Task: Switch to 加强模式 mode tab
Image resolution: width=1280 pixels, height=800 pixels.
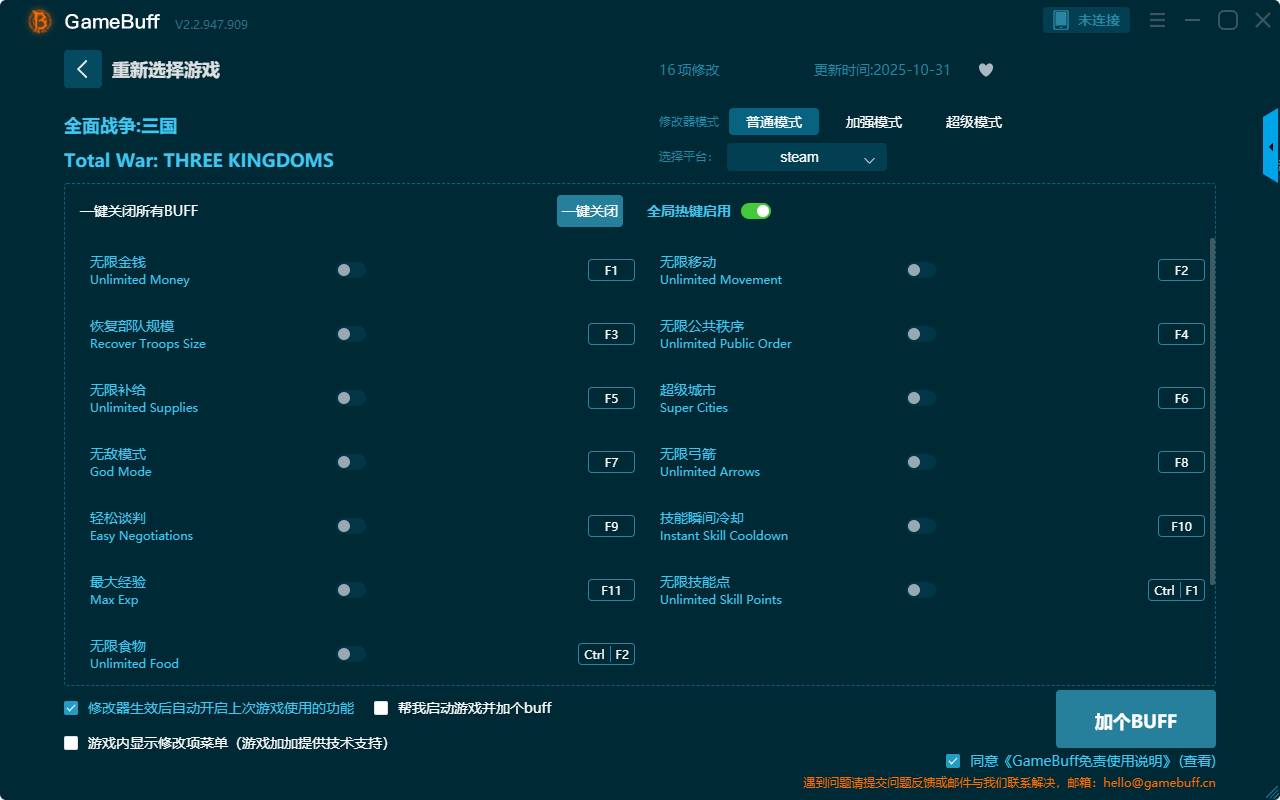Action: click(x=873, y=122)
